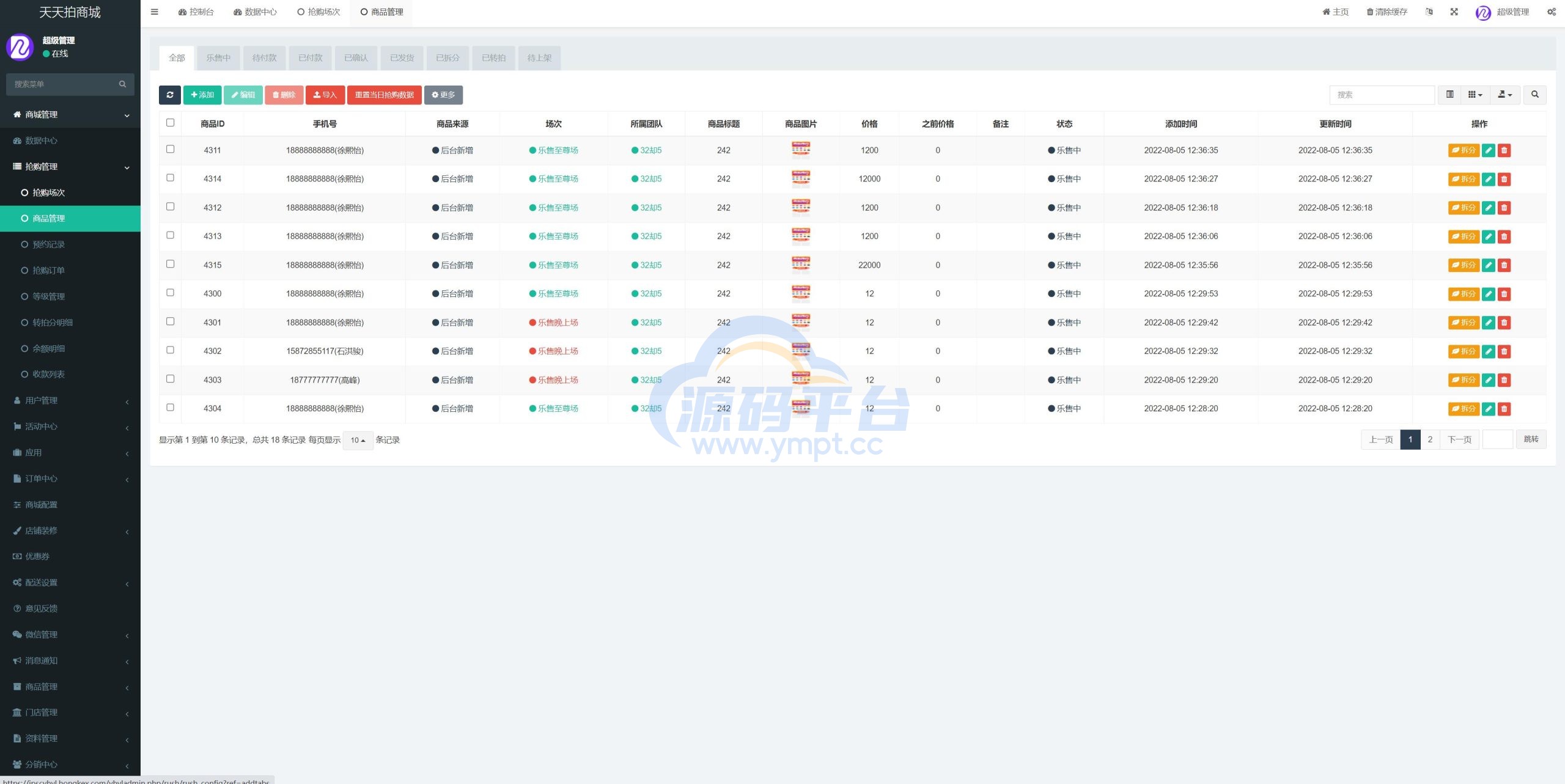Switch to the 已发货 filter tab

402,58
